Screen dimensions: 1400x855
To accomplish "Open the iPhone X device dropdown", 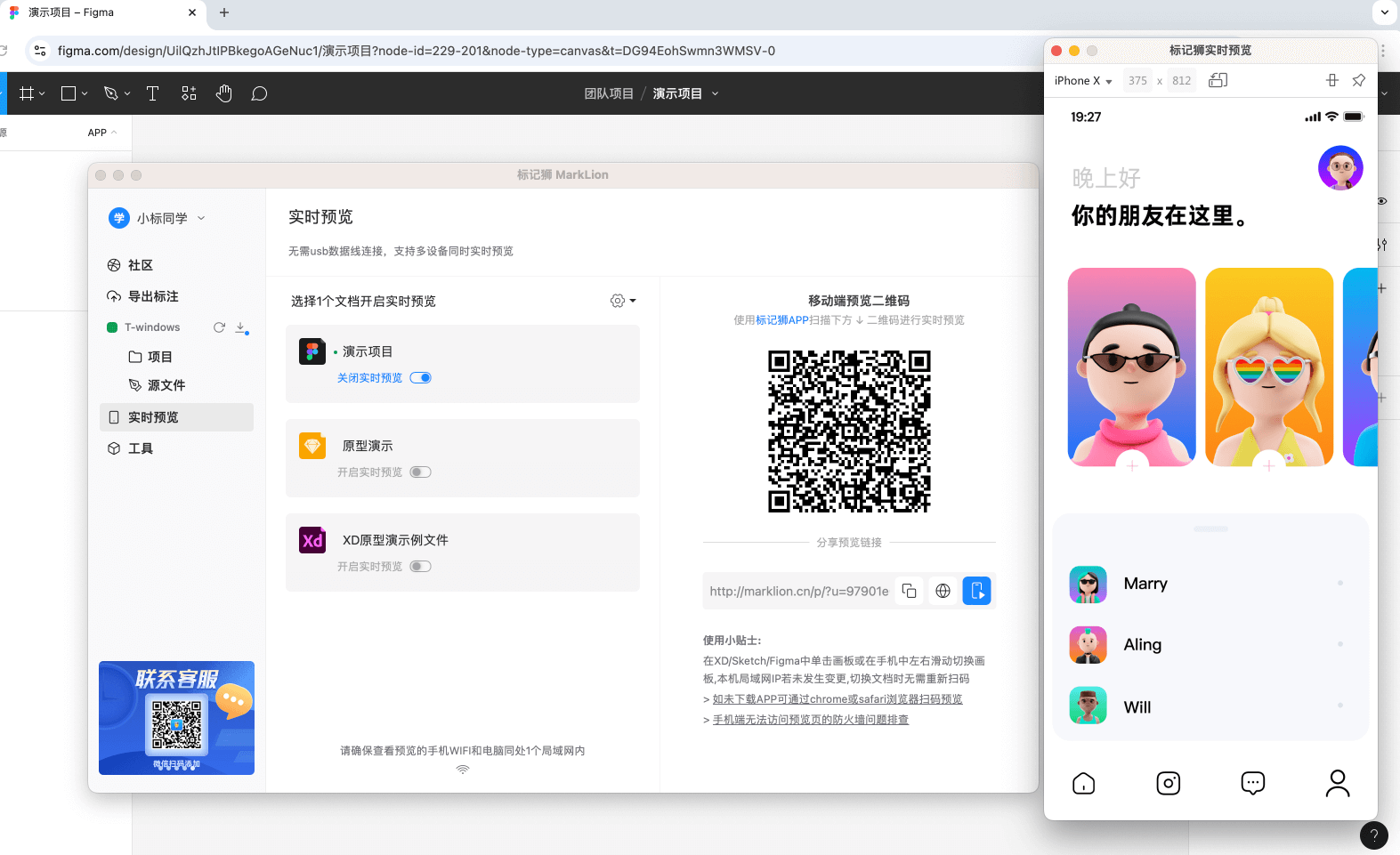I will click(1083, 81).
